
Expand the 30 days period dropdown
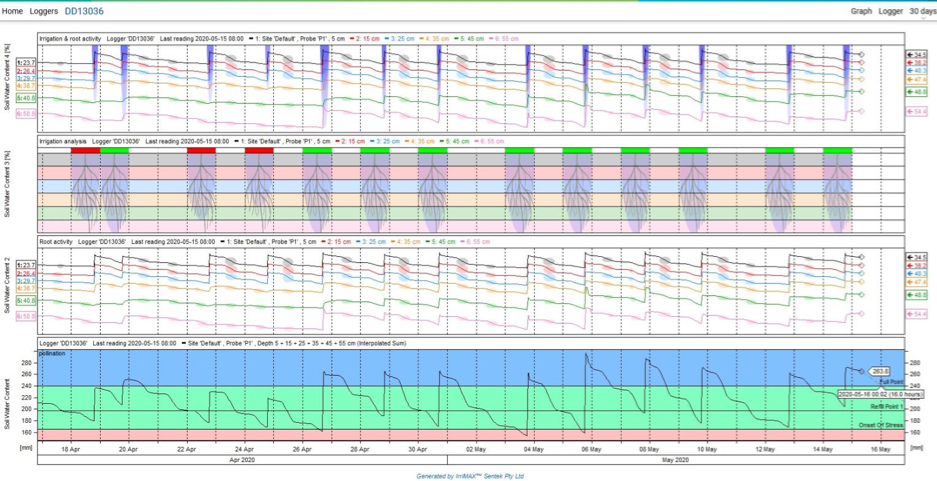[x=921, y=11]
